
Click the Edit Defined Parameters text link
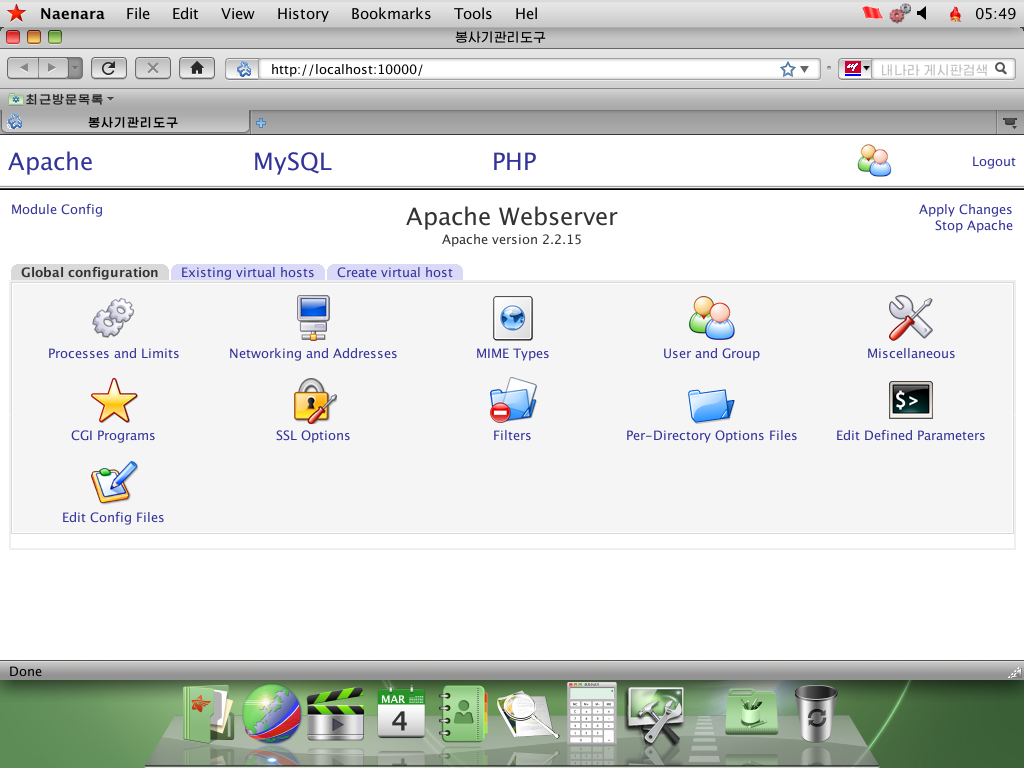(x=910, y=436)
